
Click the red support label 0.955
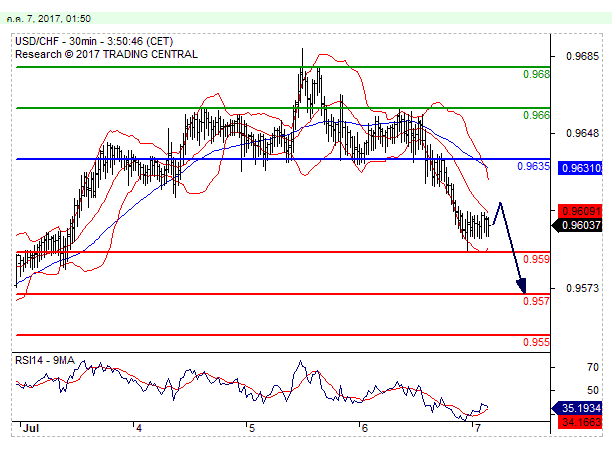536,342
